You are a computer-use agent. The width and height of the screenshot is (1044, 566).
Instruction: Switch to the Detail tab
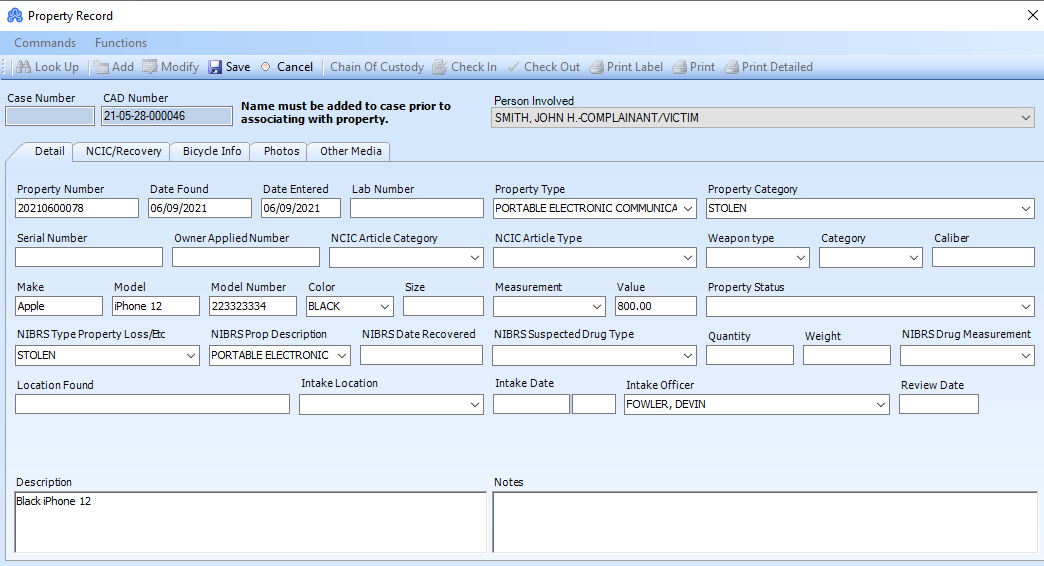[49, 151]
